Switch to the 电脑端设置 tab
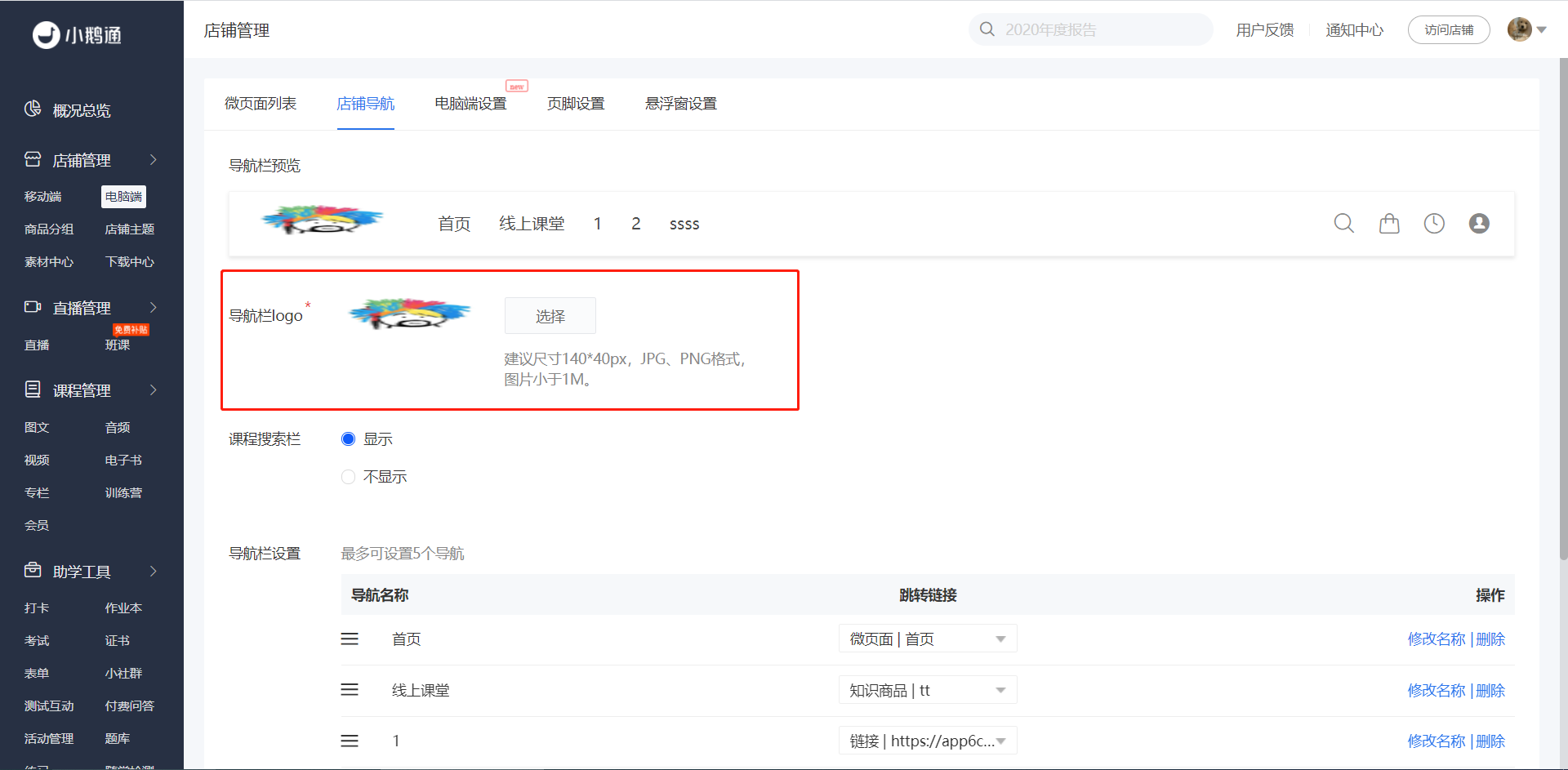Screen dimensions: 1568x770 pos(470,104)
